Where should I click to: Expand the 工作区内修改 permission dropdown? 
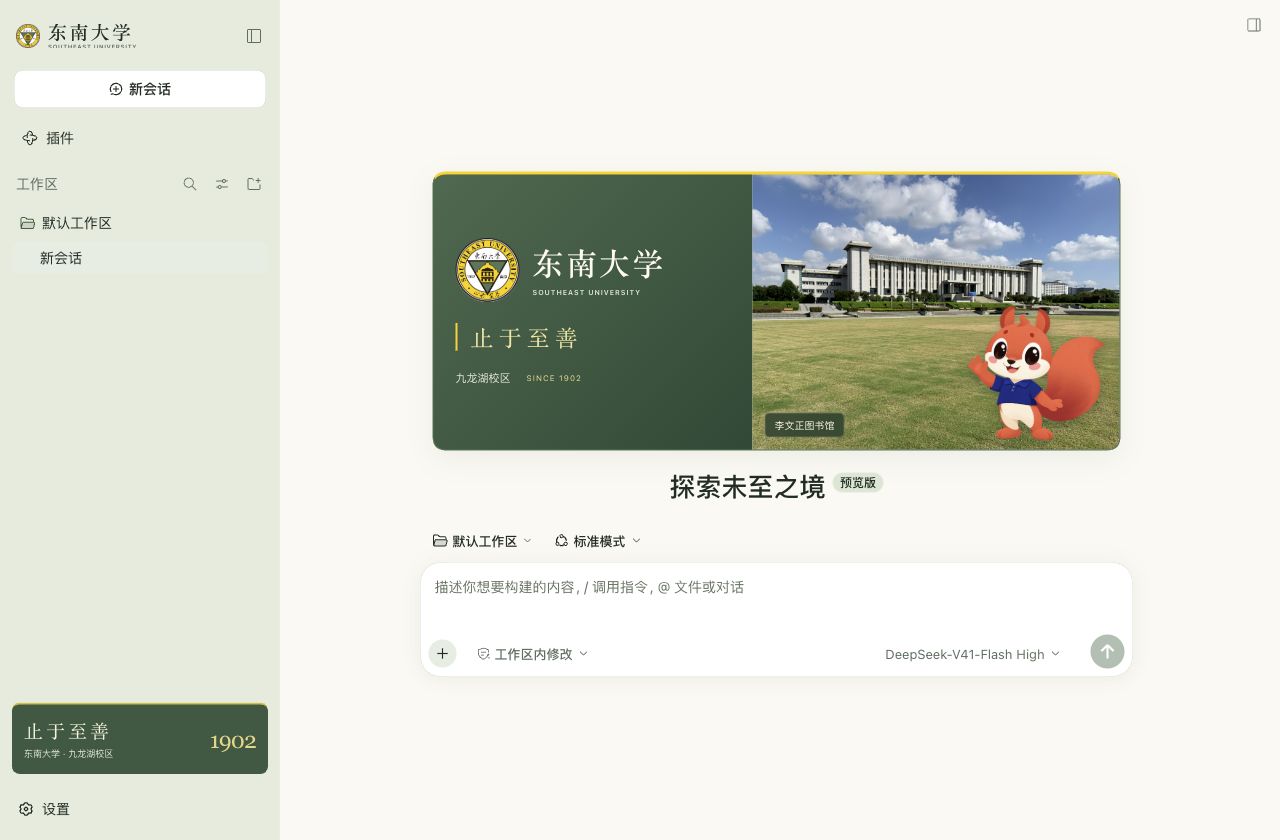tap(532, 654)
